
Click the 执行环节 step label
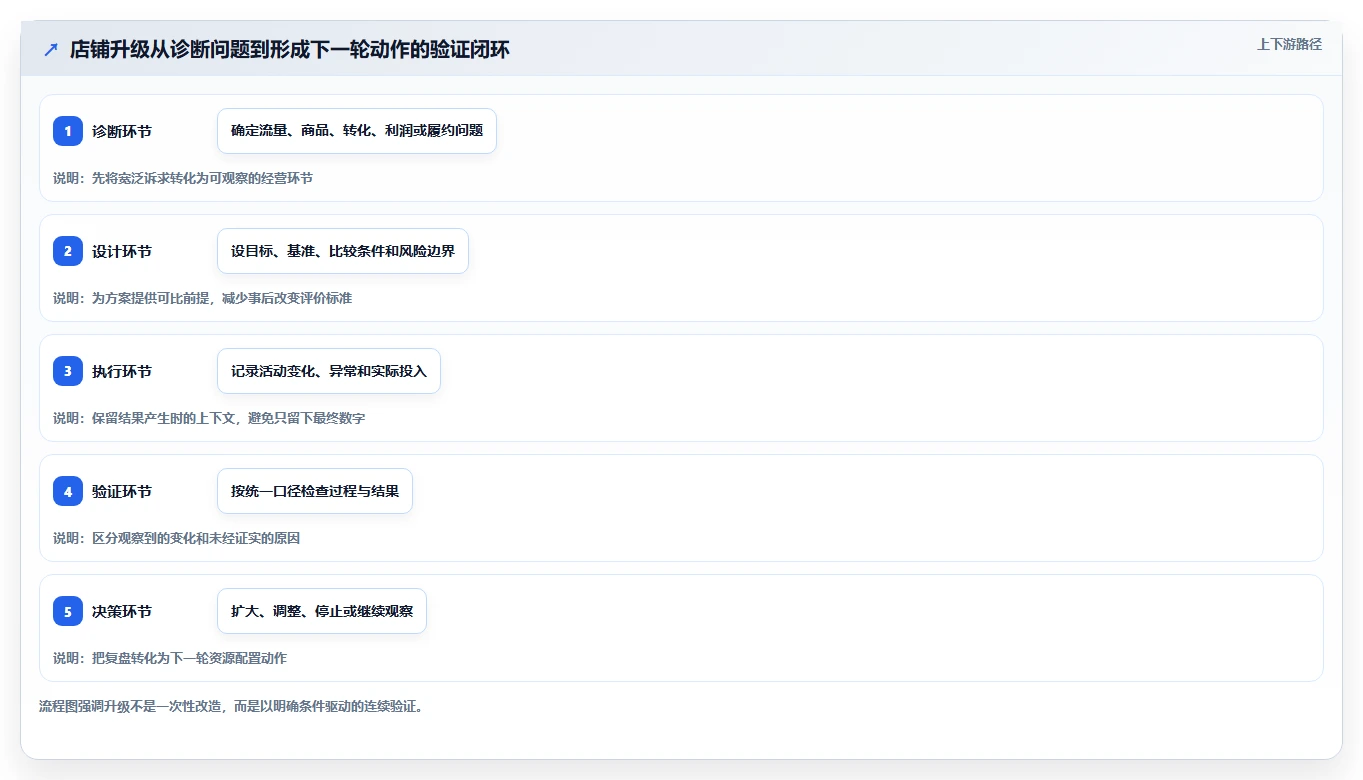(x=122, y=371)
